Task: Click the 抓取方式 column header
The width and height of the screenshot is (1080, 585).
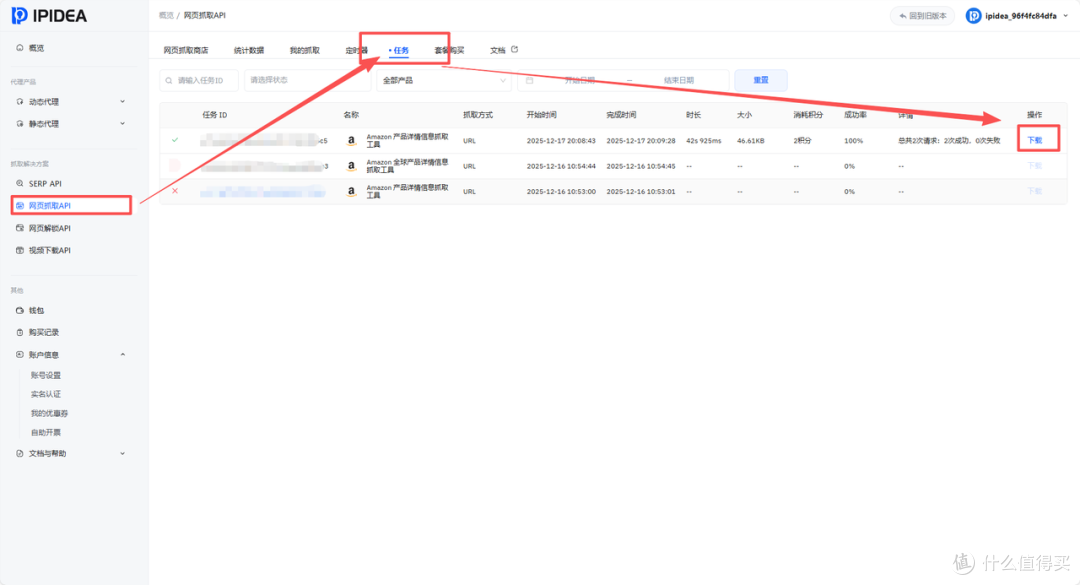Action: (x=478, y=115)
